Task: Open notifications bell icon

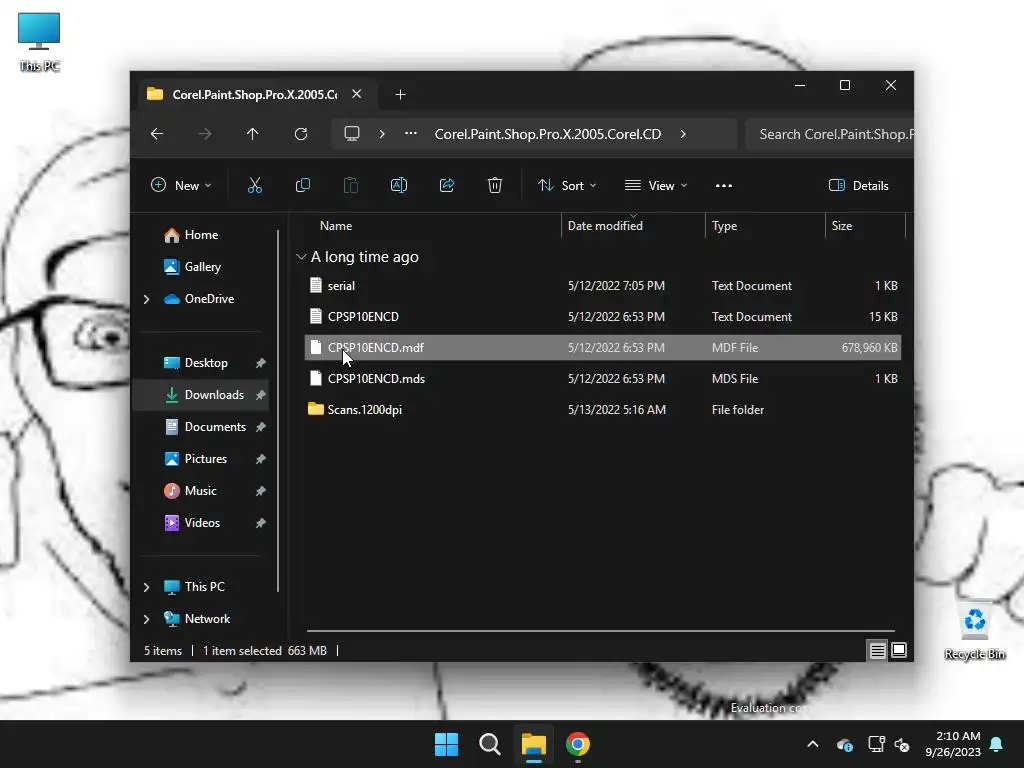Action: tap(997, 744)
